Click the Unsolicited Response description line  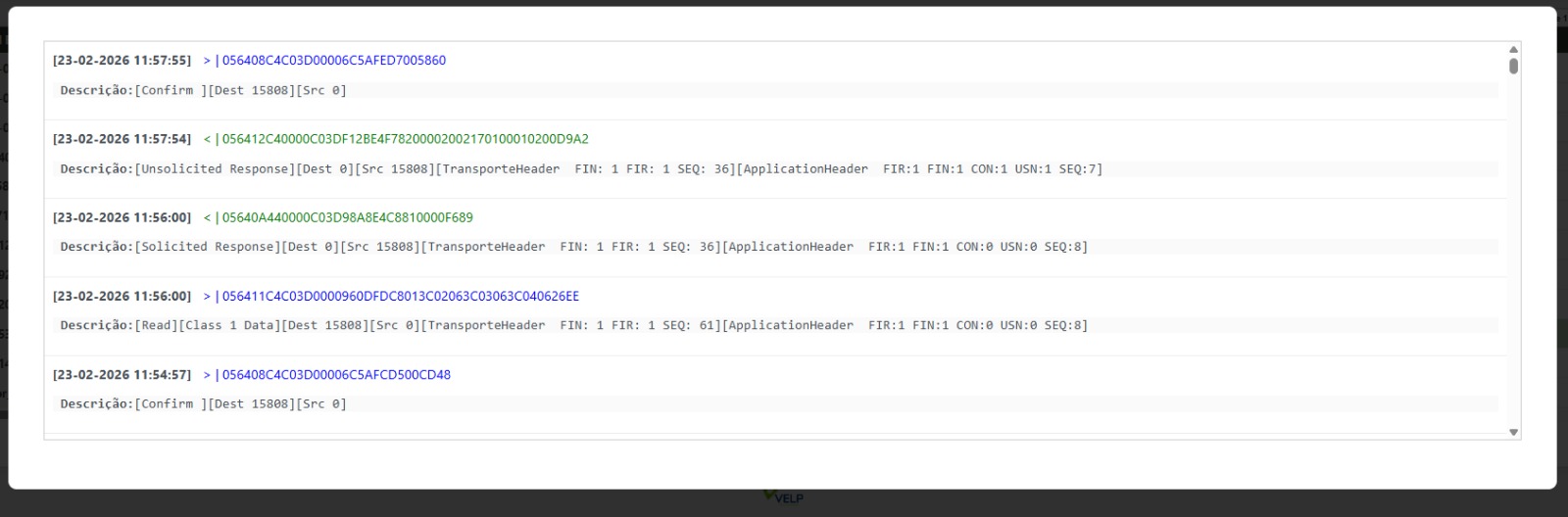tap(581, 169)
